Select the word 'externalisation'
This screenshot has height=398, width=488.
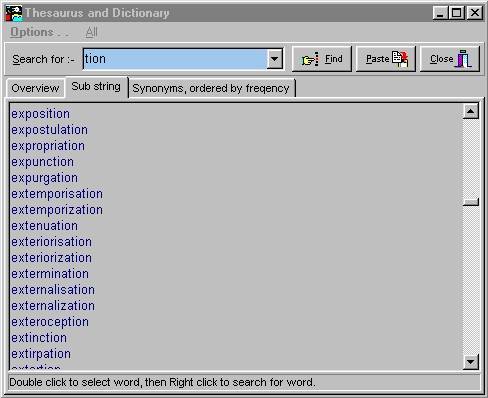53,290
